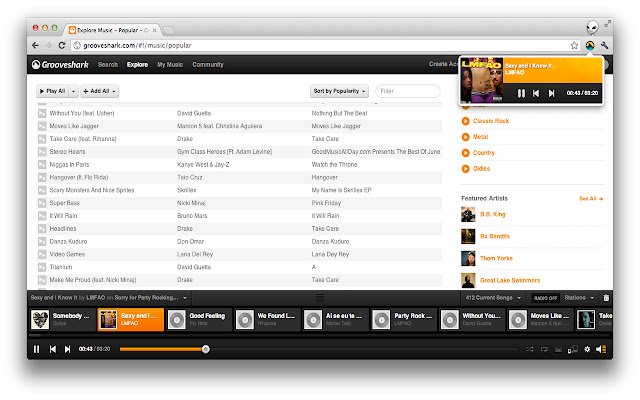Viewport: 640px width, 400px height.
Task: Click the browser forward arrow
Action: [49, 45]
